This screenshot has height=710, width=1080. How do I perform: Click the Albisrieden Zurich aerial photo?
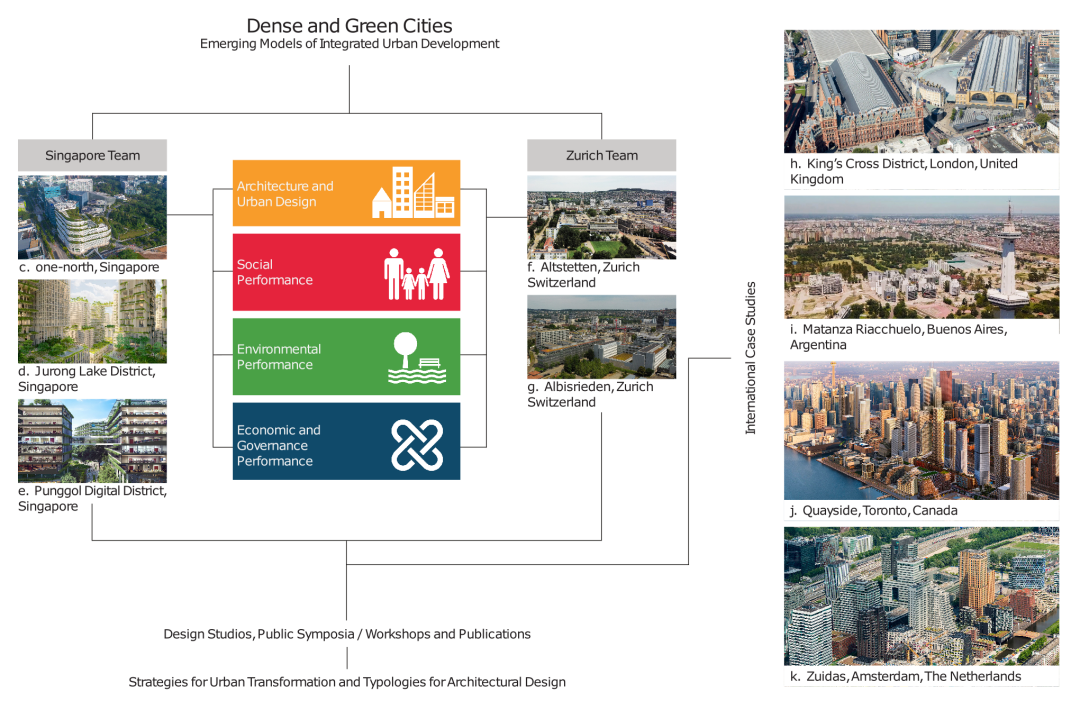point(601,337)
